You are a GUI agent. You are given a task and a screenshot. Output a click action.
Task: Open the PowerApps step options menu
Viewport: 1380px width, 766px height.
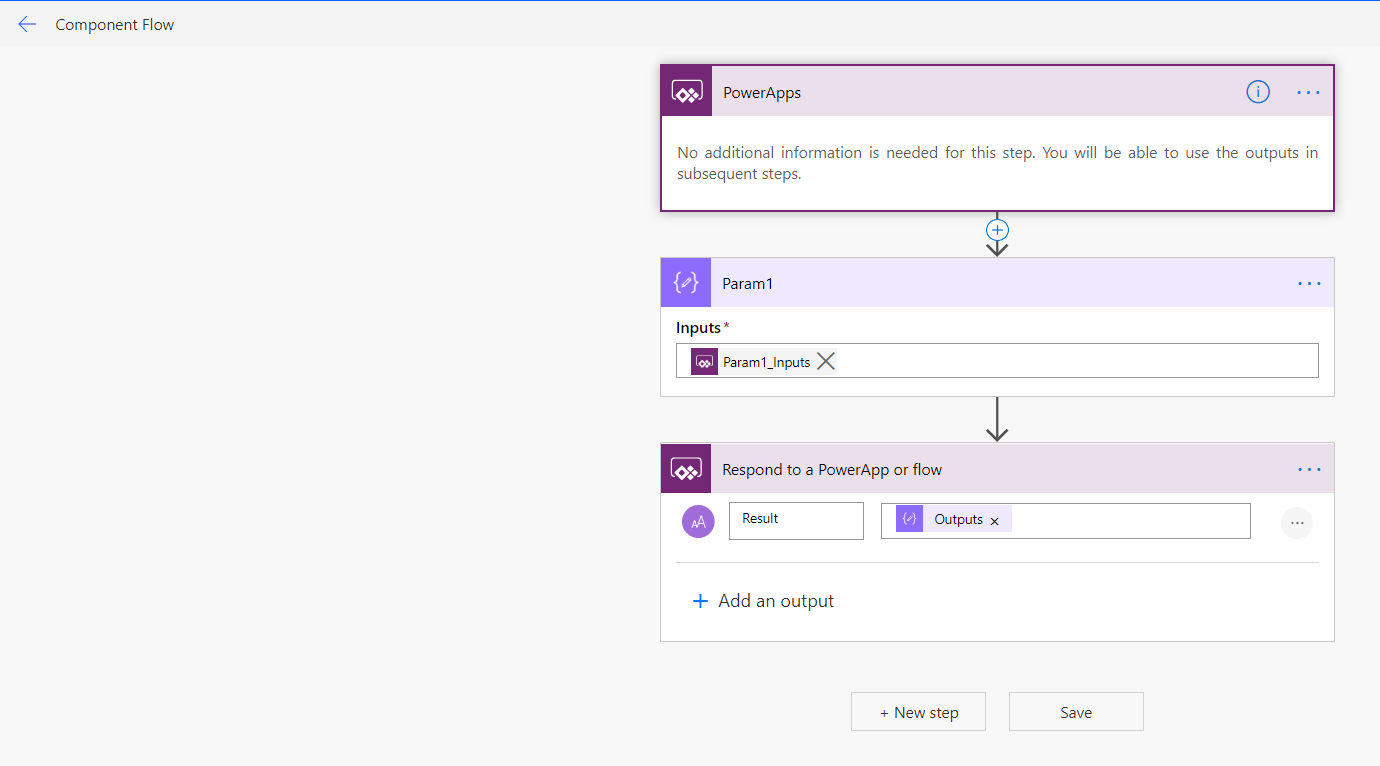point(1307,91)
